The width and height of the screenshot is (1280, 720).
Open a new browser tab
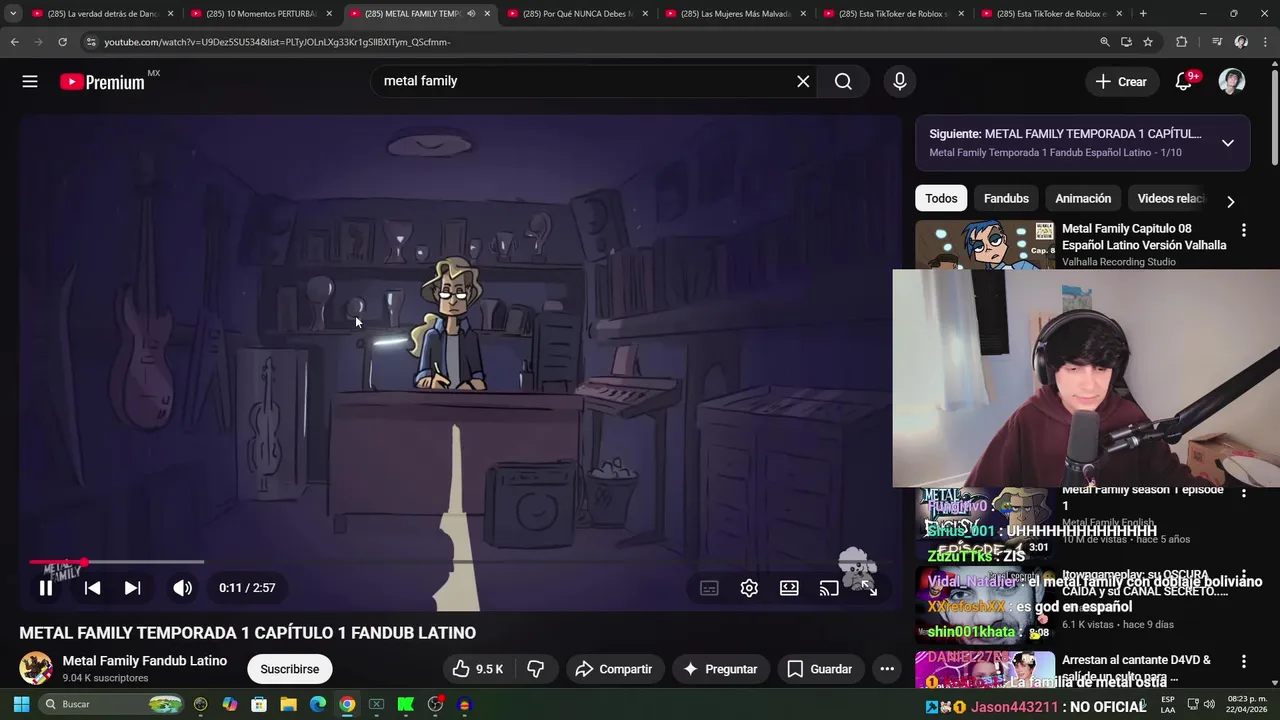[1143, 14]
